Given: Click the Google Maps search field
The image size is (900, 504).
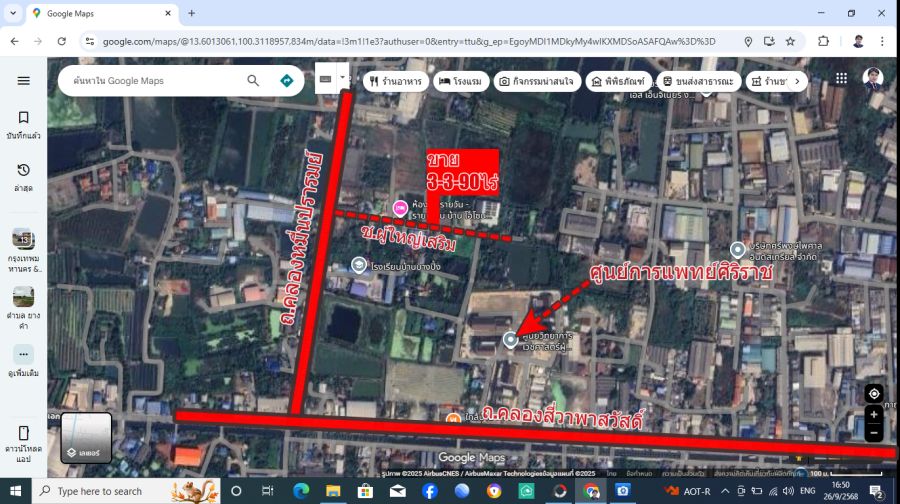Looking at the screenshot, I should pyautogui.click(x=150, y=81).
